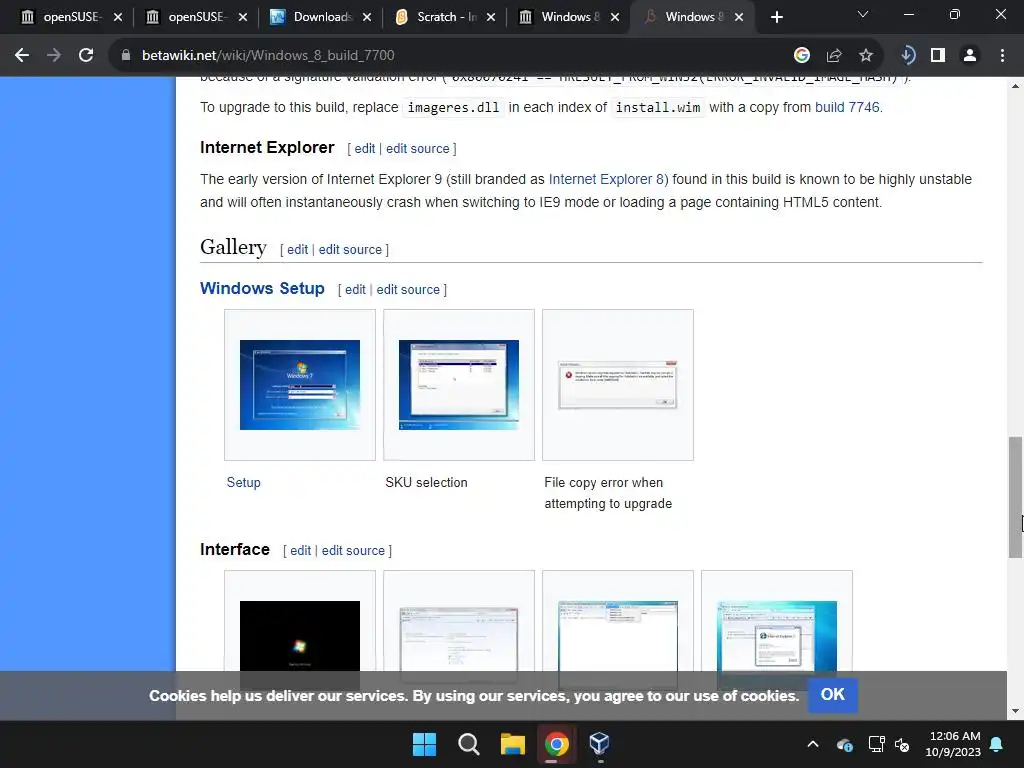The image size is (1024, 768).
Task: Open VirtualBox from the taskbar
Action: point(600,744)
